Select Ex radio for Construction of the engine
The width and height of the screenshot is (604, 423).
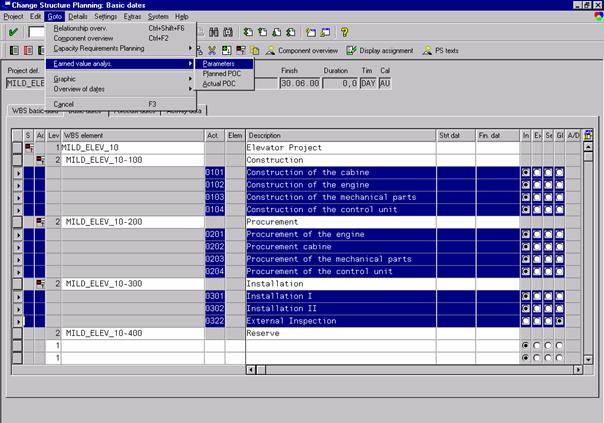[537, 185]
